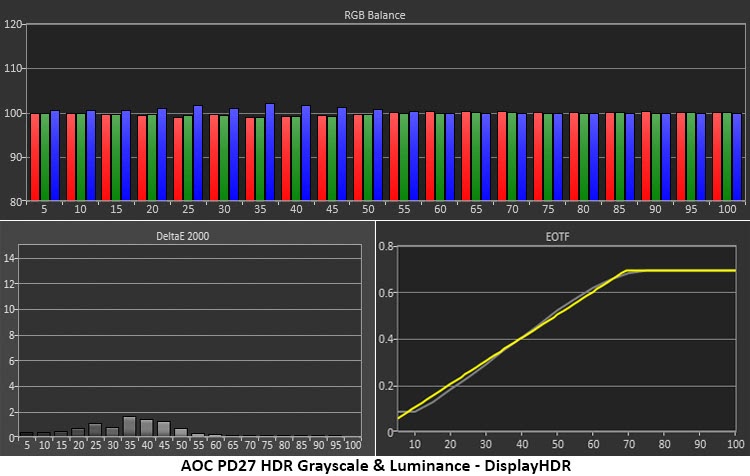Click the 120 label on RGB Balance axis
This screenshot has width=750, height=476.
click(x=13, y=24)
